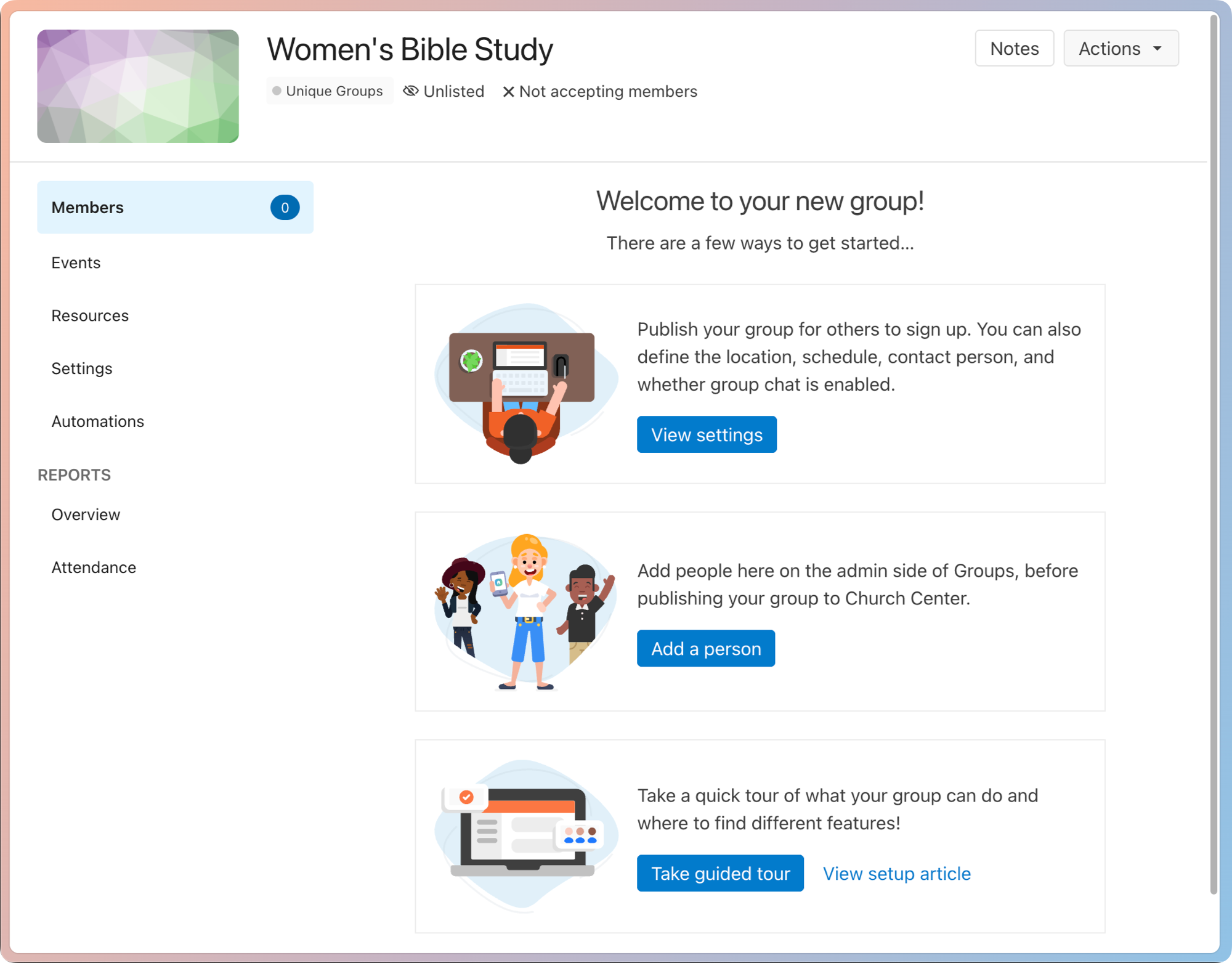Open the Notes panel
The width and height of the screenshot is (1232, 963).
pos(1014,48)
